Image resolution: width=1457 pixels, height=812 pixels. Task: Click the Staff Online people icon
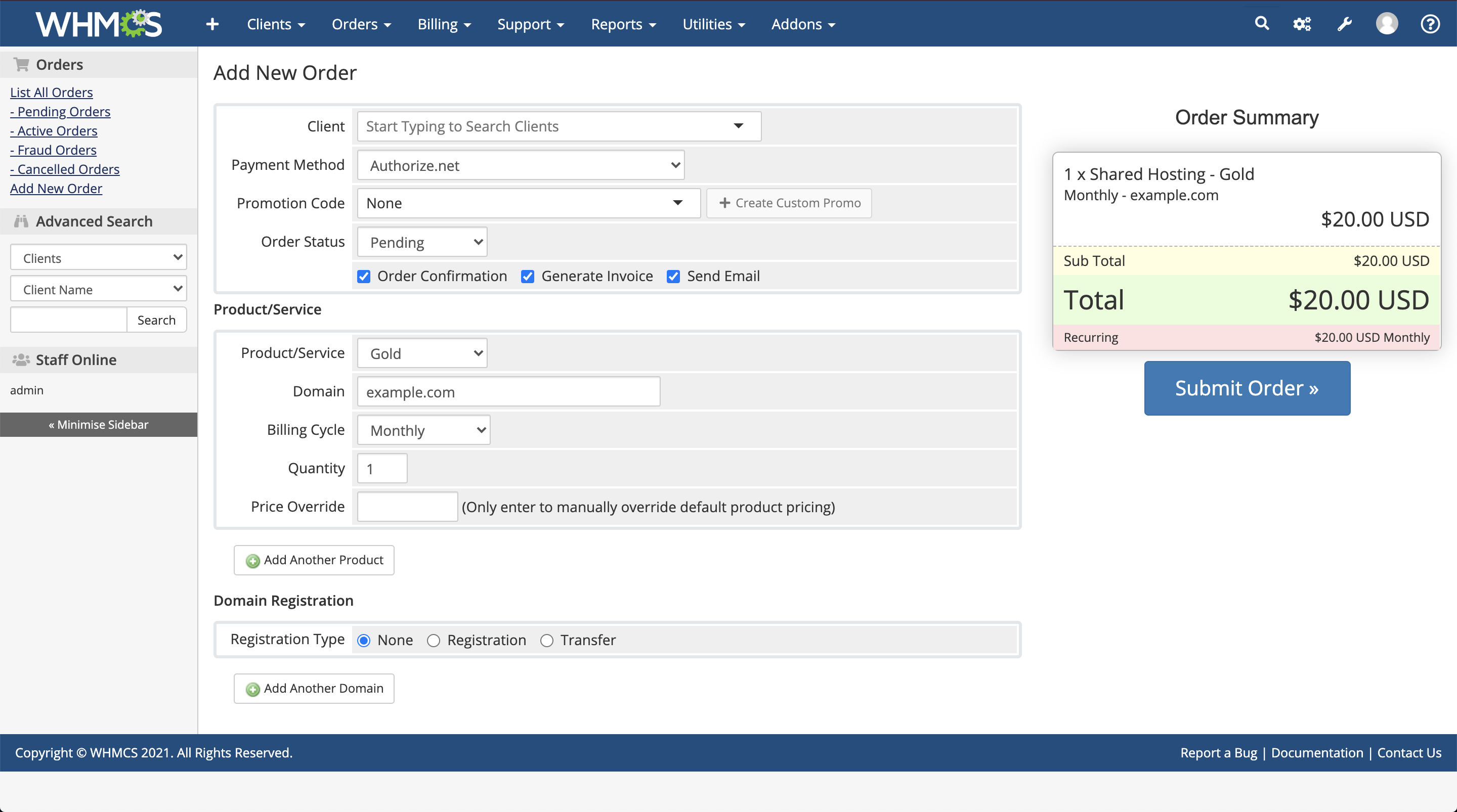21,359
